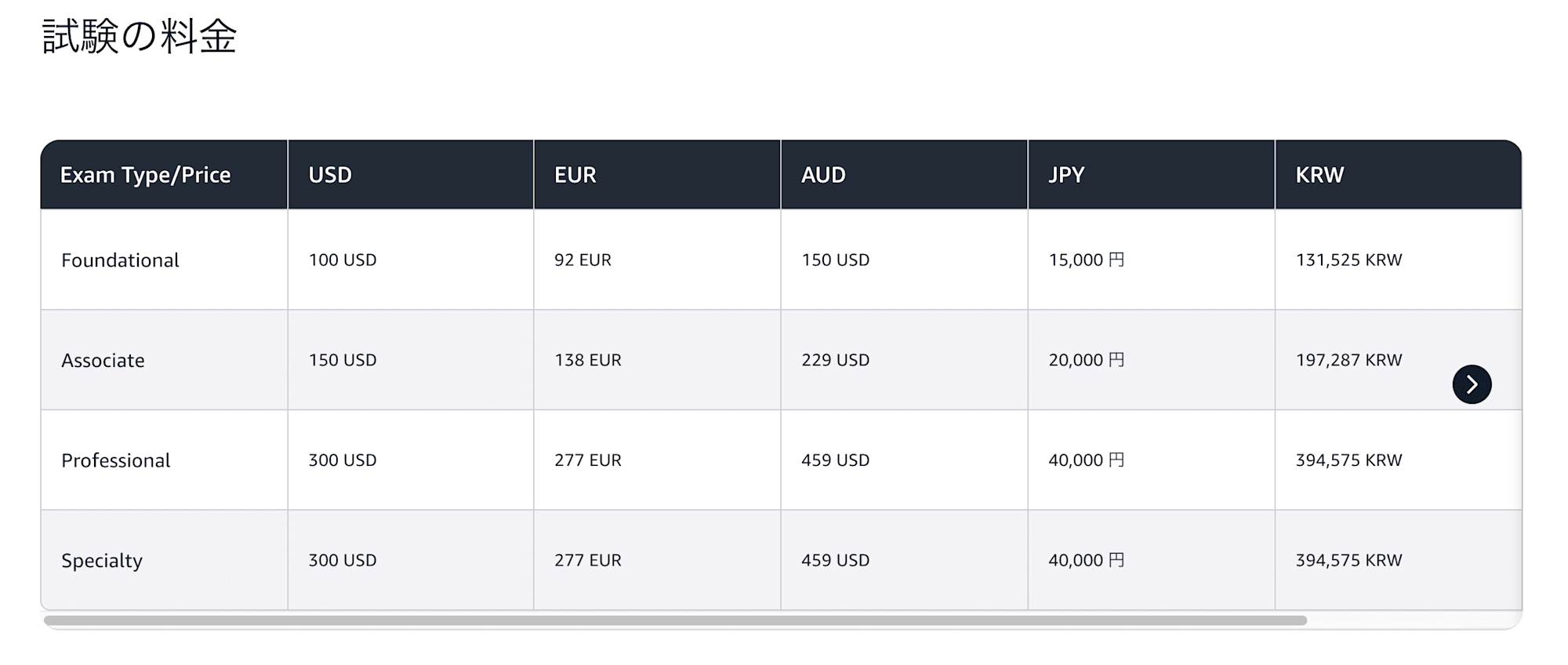Click the 100 USD Foundational price
The height and width of the screenshot is (665, 1568).
tap(342, 260)
